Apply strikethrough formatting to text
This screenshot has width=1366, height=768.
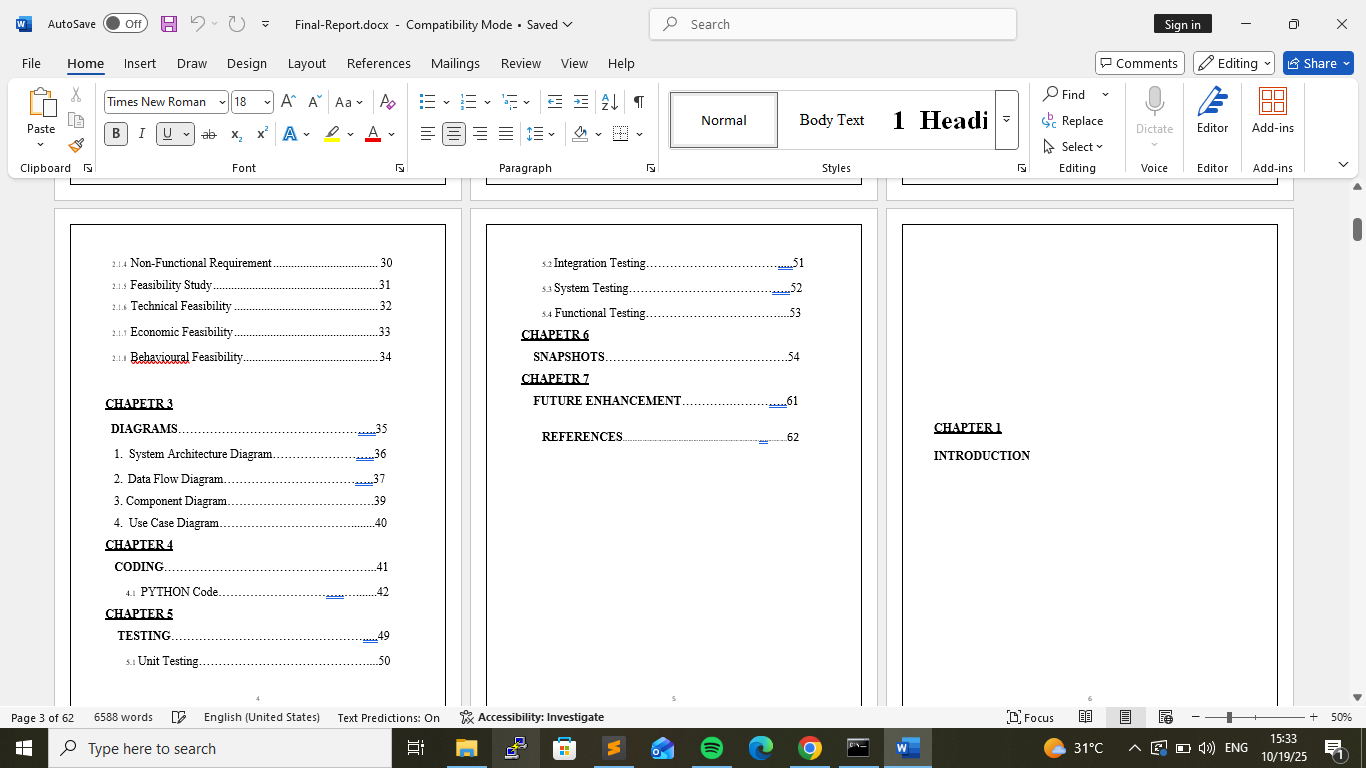pos(208,134)
